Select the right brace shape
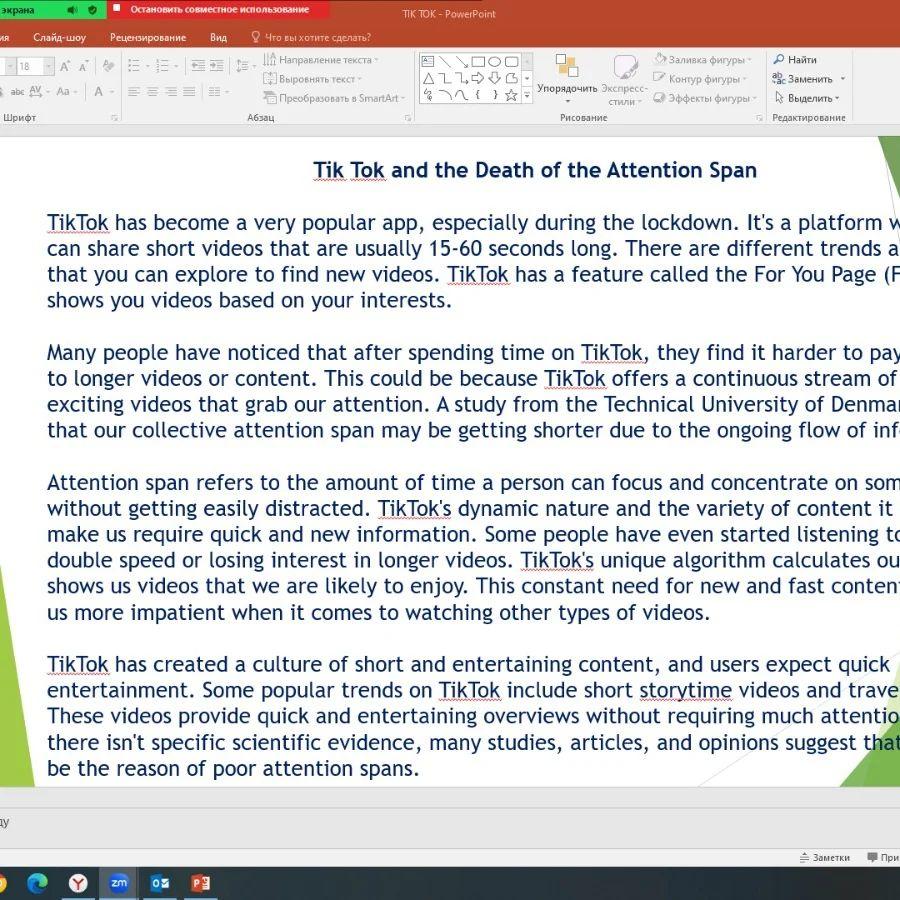The height and width of the screenshot is (900, 900). (494, 95)
